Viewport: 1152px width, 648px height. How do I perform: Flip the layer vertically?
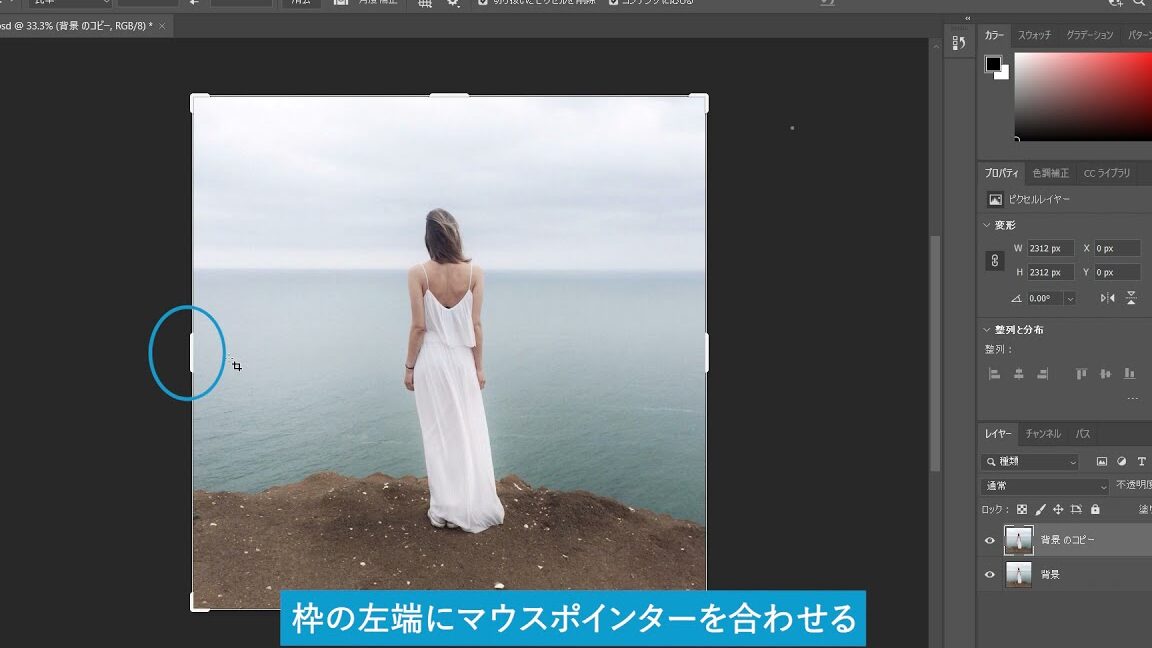point(1131,298)
